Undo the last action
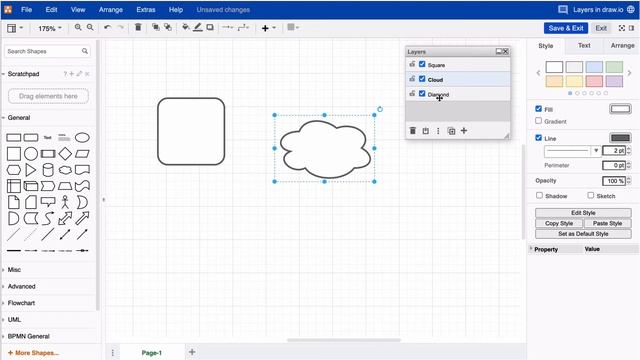Viewport: 640px width, 360px height. tap(107, 27)
